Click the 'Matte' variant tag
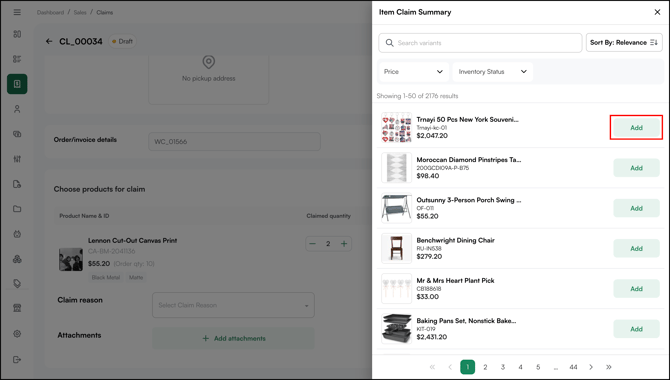Screen dimensions: 670x380 (x=136, y=277)
